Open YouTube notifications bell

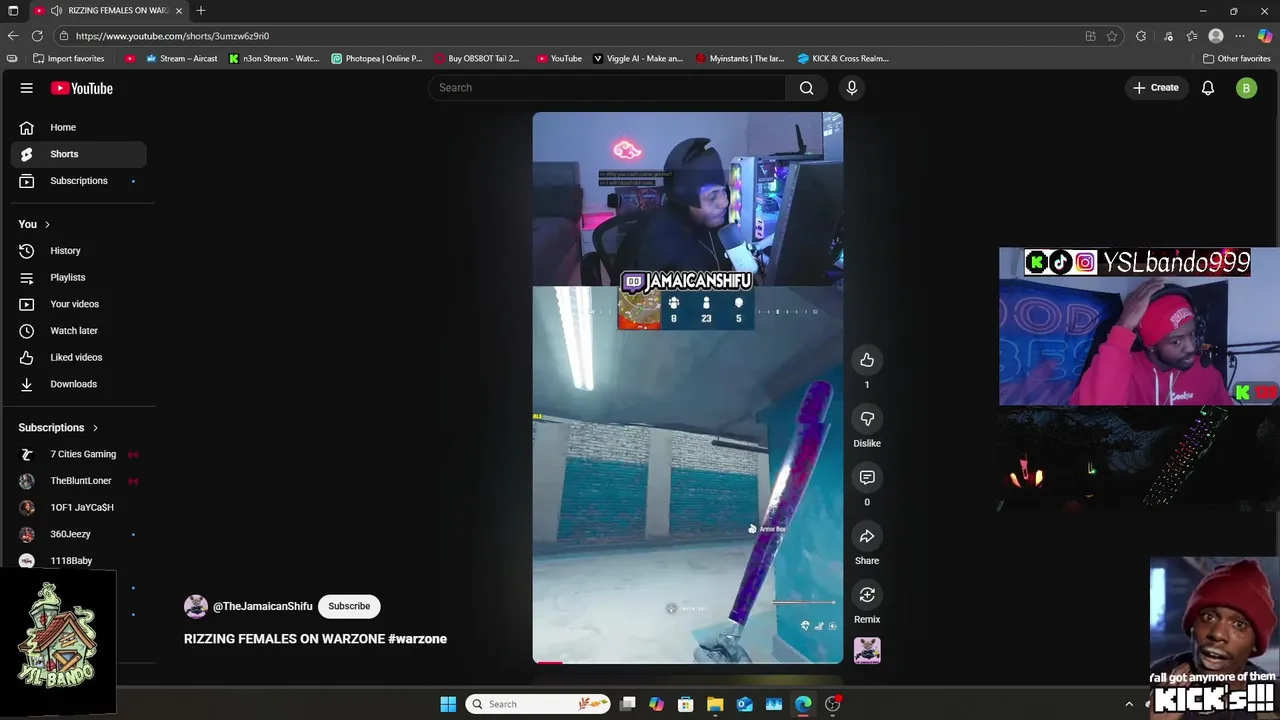point(1208,88)
